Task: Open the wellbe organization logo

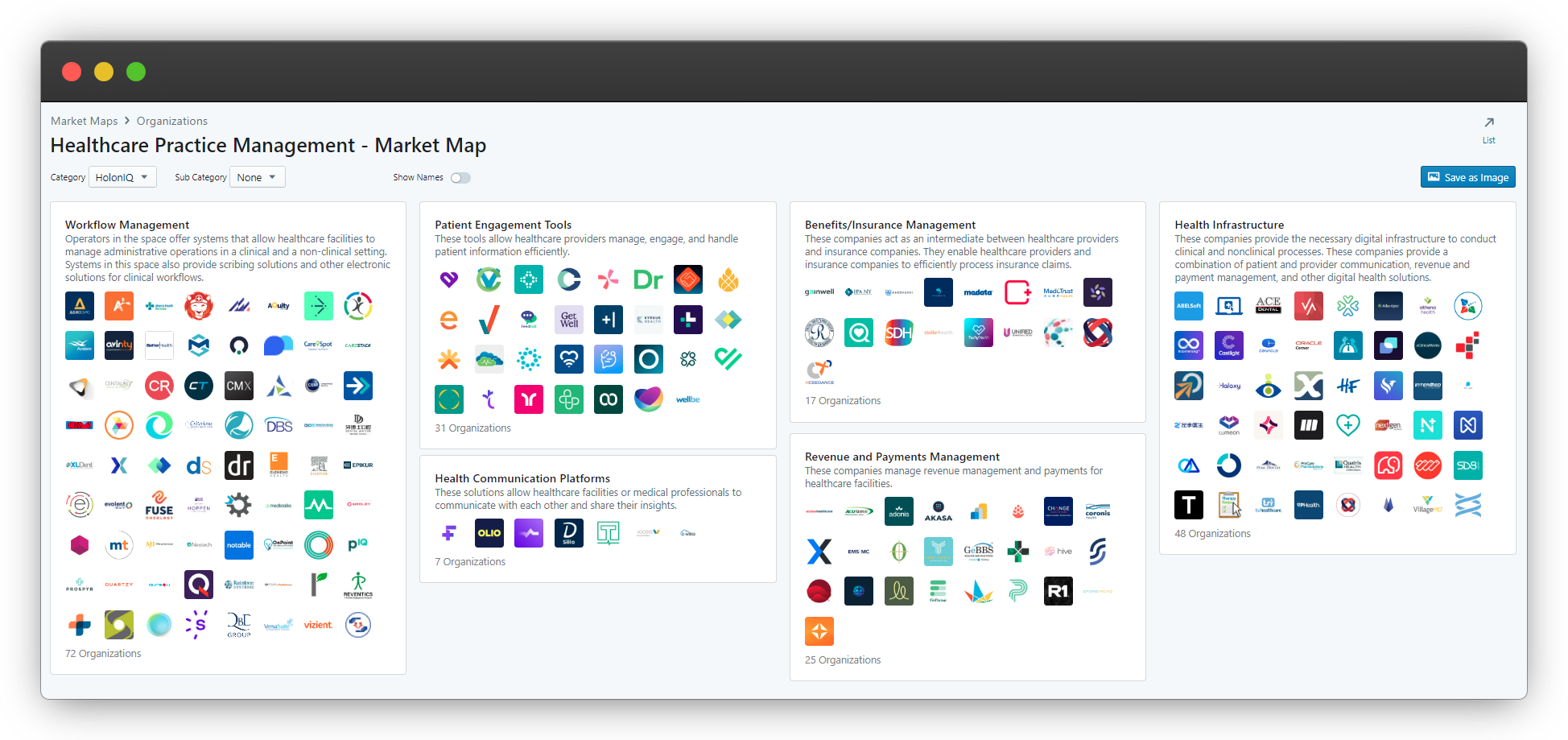Action: tap(688, 399)
